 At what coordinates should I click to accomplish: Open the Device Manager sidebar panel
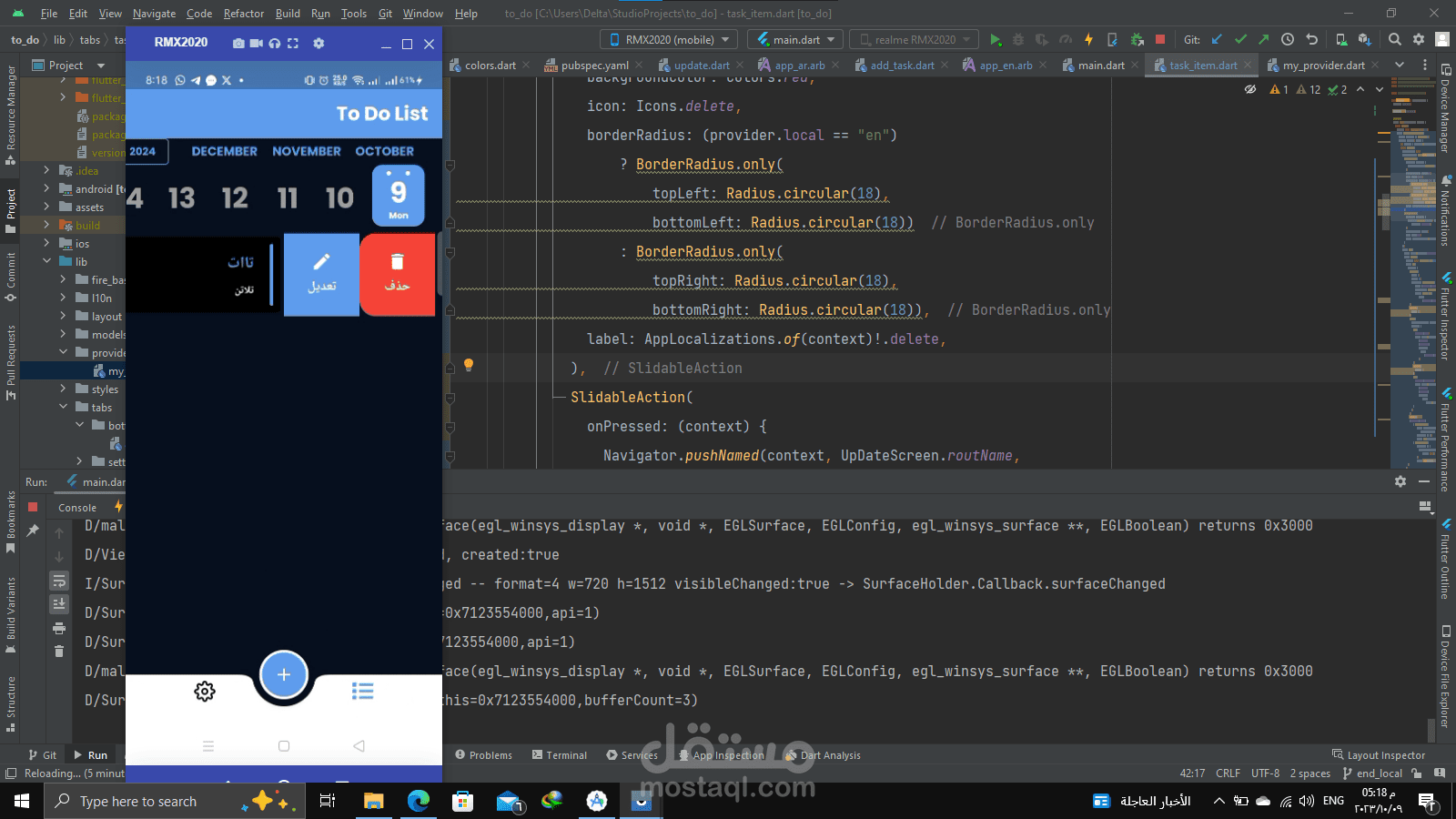[x=1445, y=118]
